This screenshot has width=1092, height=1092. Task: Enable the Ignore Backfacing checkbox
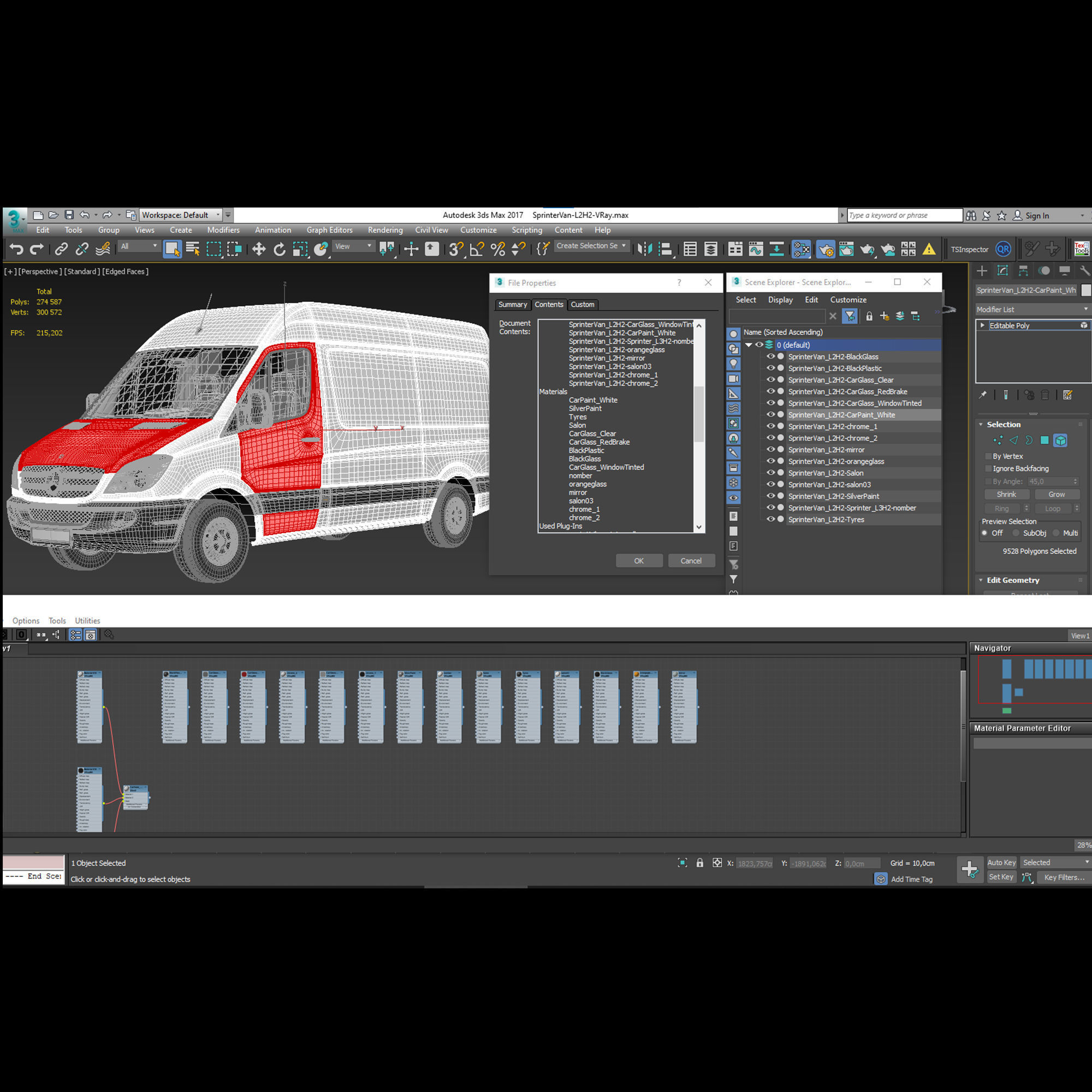click(989, 468)
